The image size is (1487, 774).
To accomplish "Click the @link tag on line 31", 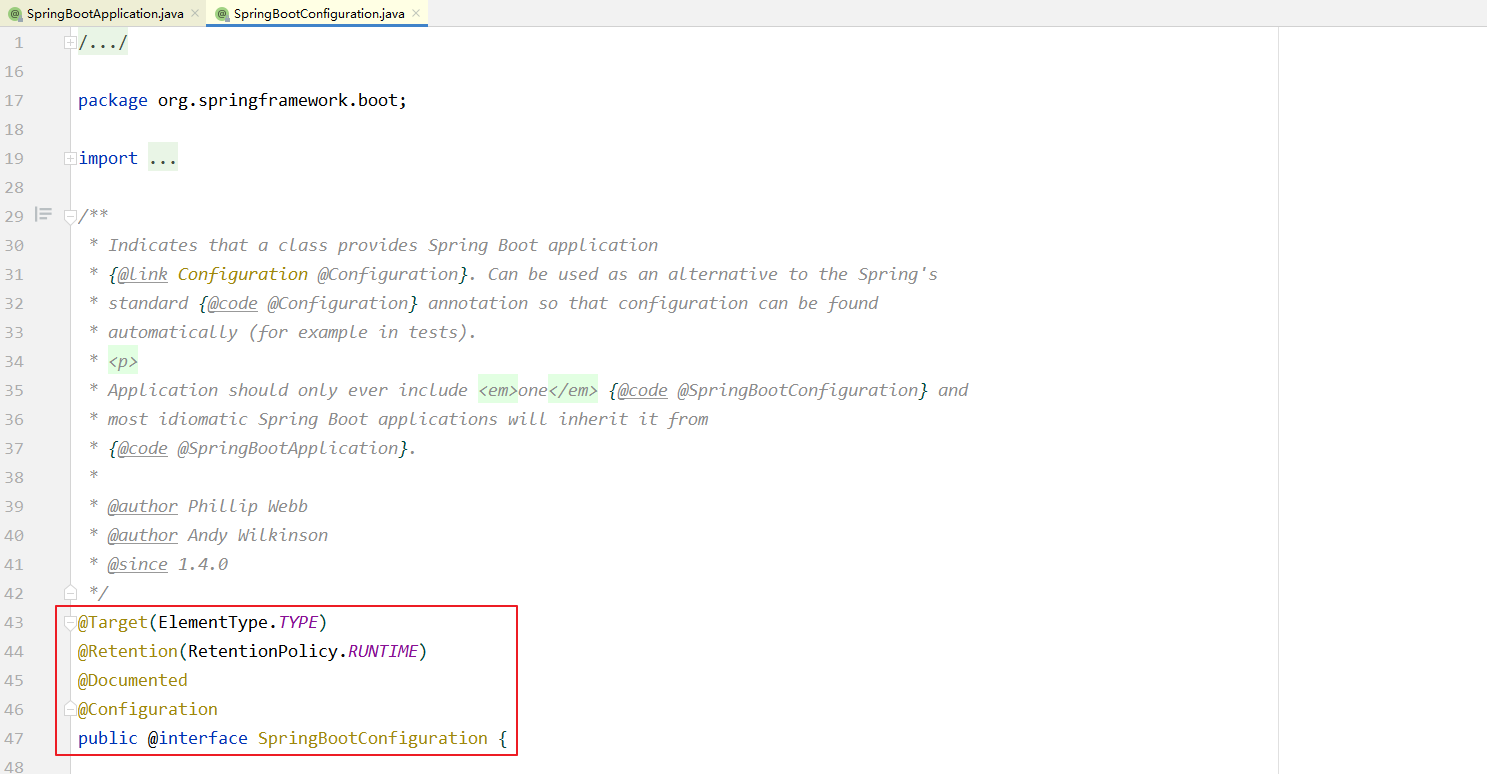I will [142, 274].
